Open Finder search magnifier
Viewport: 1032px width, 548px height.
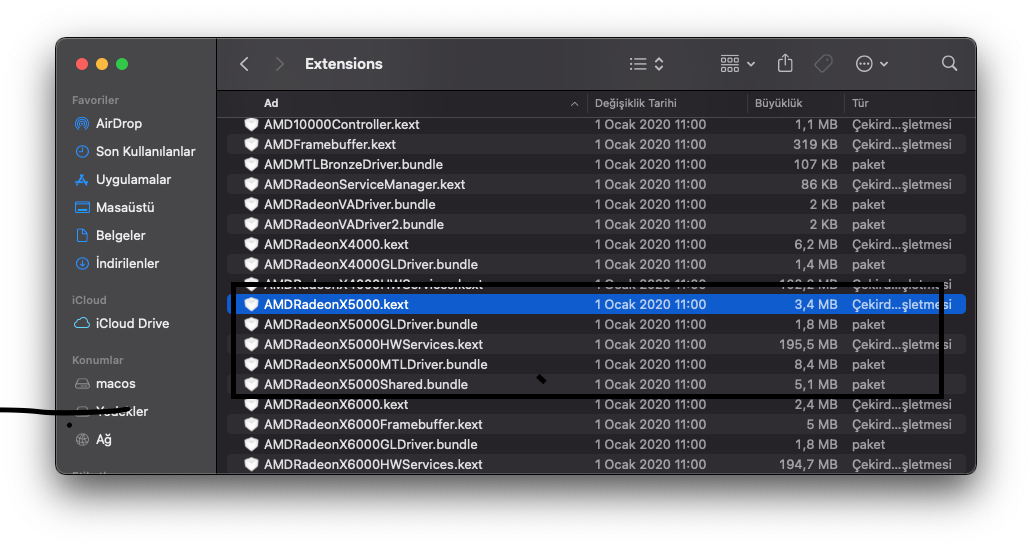click(949, 63)
